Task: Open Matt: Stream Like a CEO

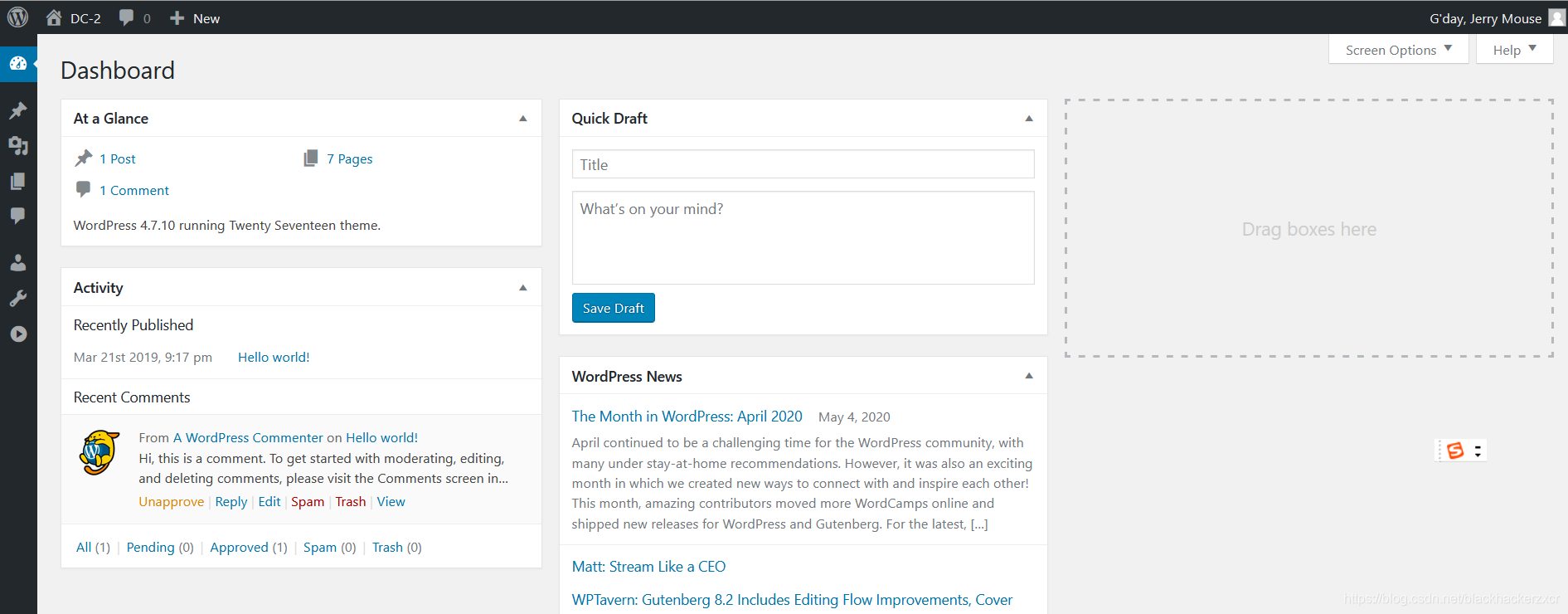Action: pyautogui.click(x=648, y=566)
